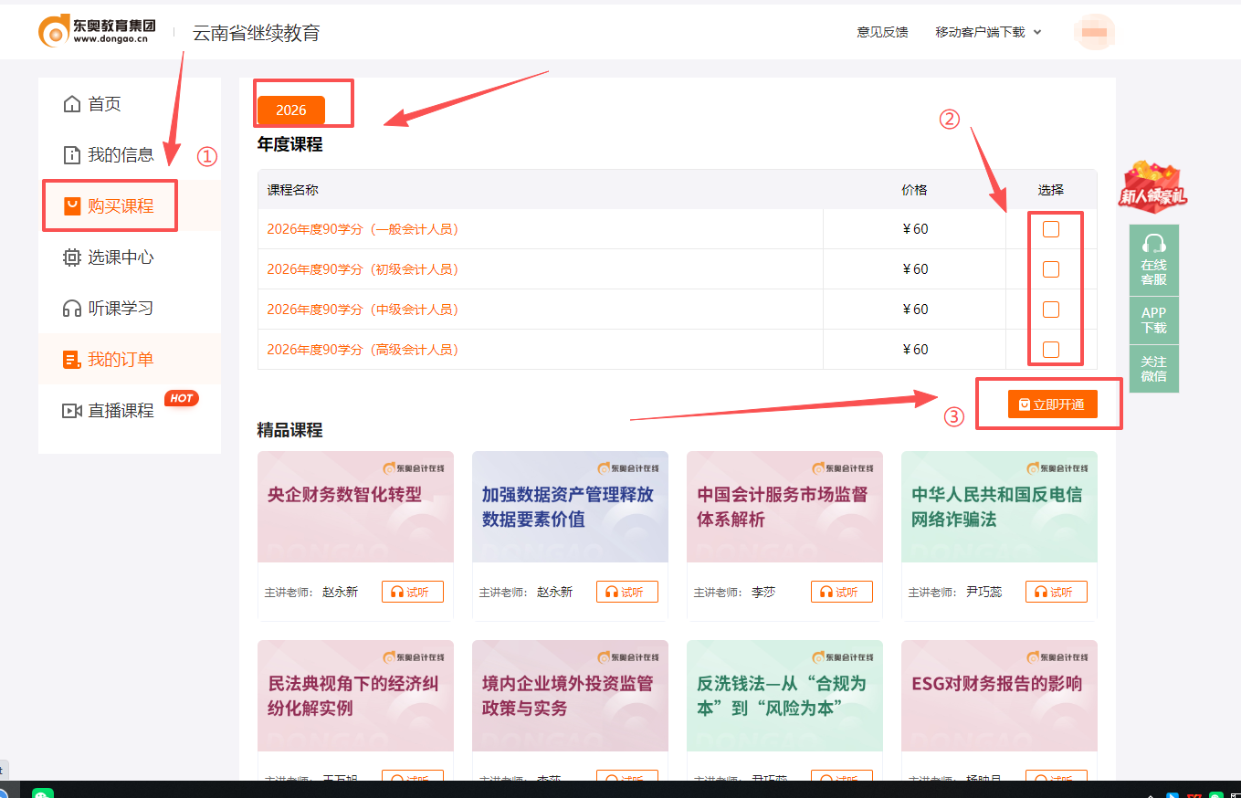Open 意见反馈 feedback page
The height and width of the screenshot is (798, 1241).
881,31
